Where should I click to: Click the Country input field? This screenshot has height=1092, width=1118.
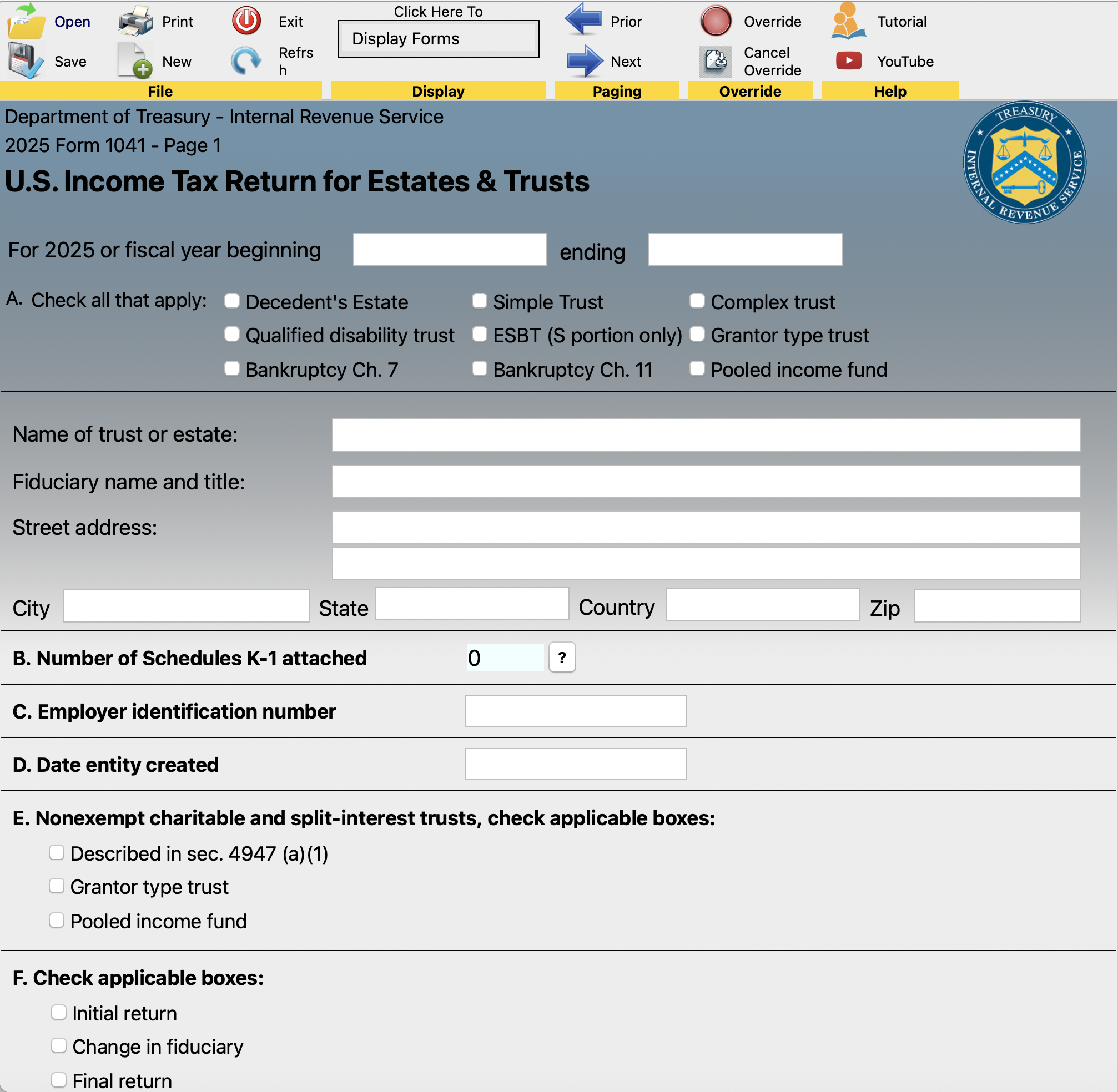[763, 604]
